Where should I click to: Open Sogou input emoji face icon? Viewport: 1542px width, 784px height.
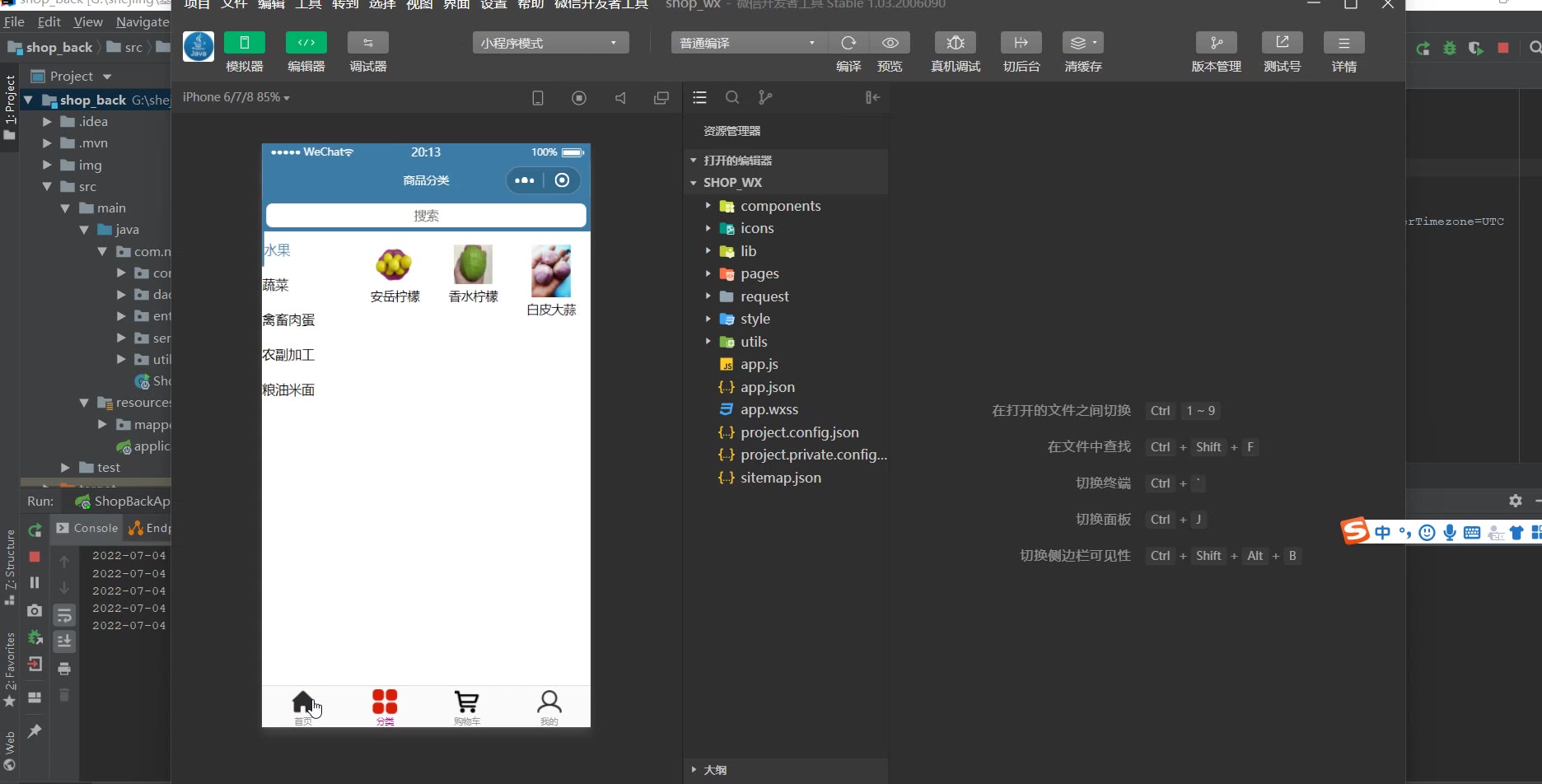coord(1428,533)
